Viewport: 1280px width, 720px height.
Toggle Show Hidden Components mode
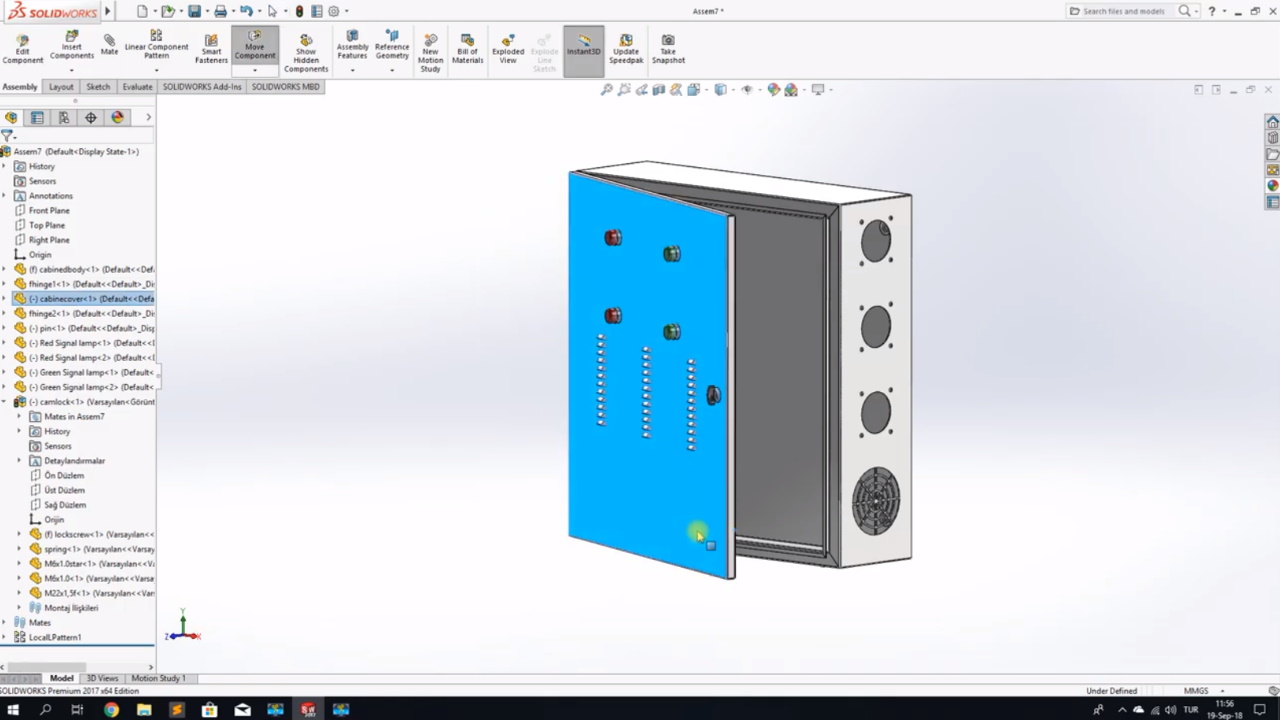pos(306,52)
